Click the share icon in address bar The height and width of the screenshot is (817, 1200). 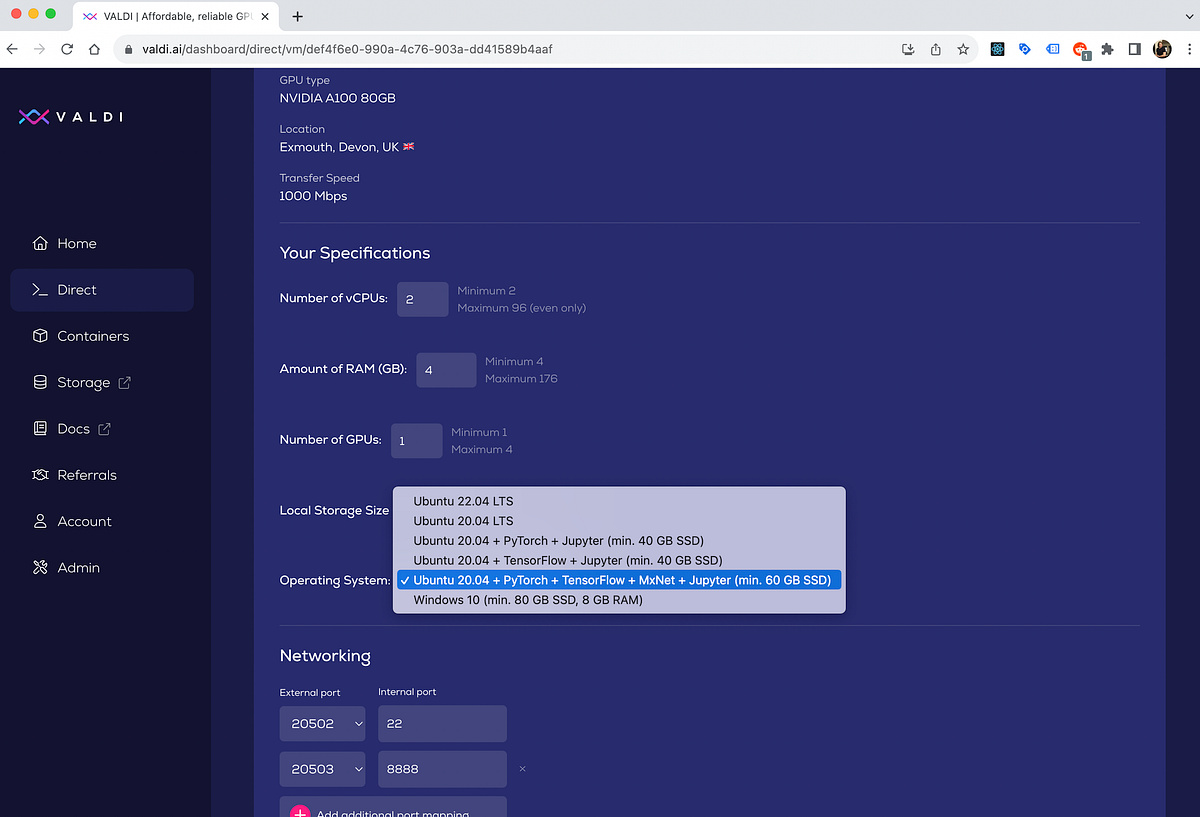936,49
